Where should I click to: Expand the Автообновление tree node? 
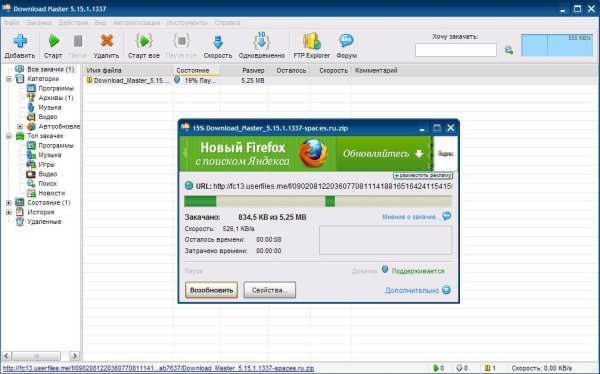point(20,126)
